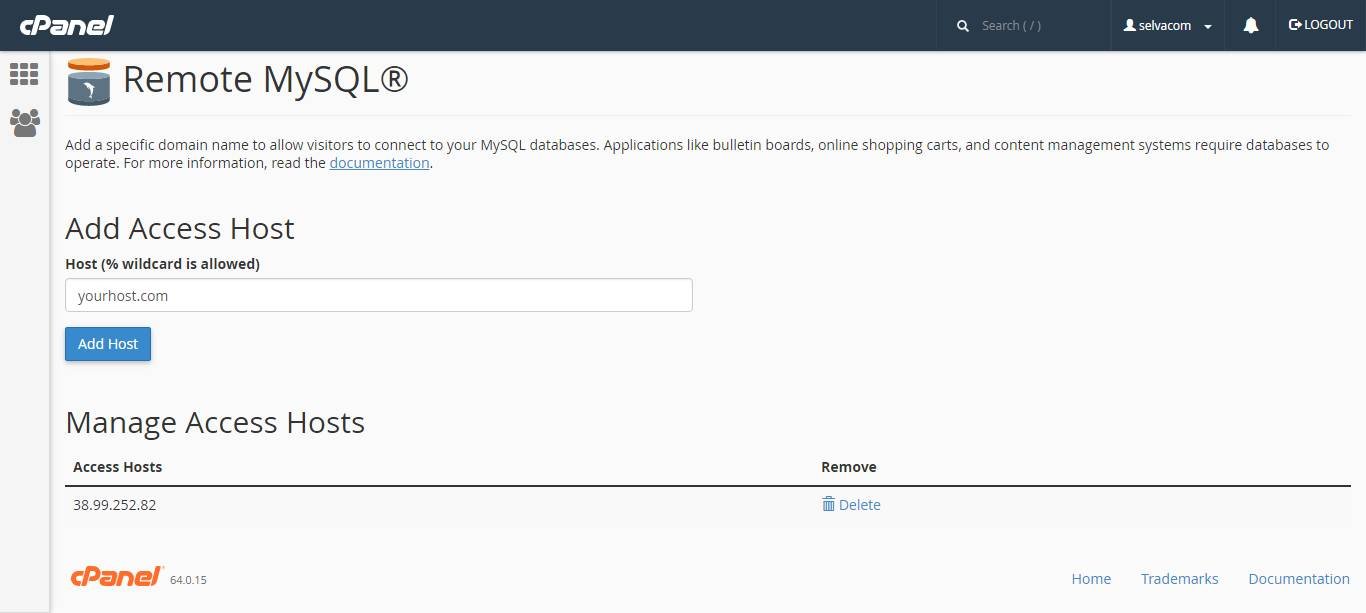Image resolution: width=1366 pixels, height=613 pixels.
Task: Click the trash icon for 38.99.252.82
Action: pos(828,504)
